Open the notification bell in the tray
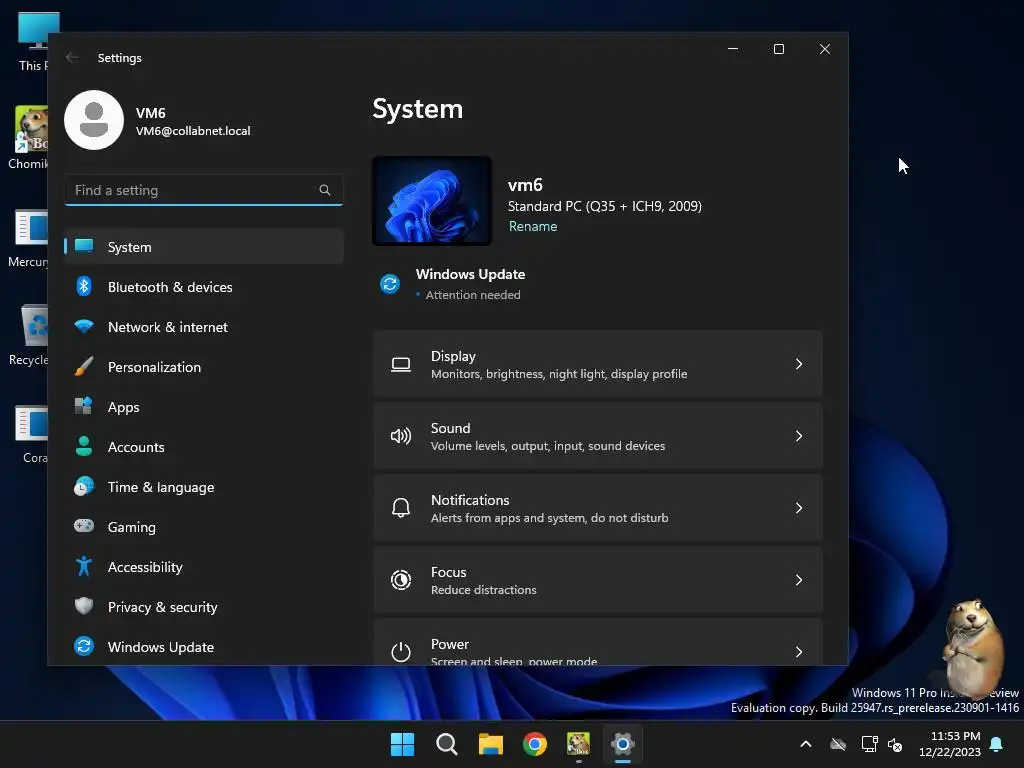1024x768 pixels. pos(997,744)
